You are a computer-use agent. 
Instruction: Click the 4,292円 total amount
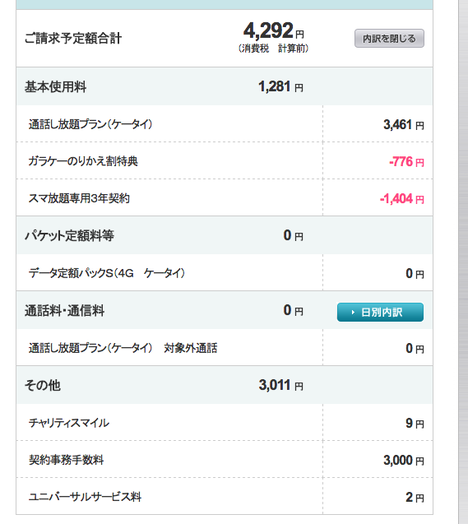[274, 30]
